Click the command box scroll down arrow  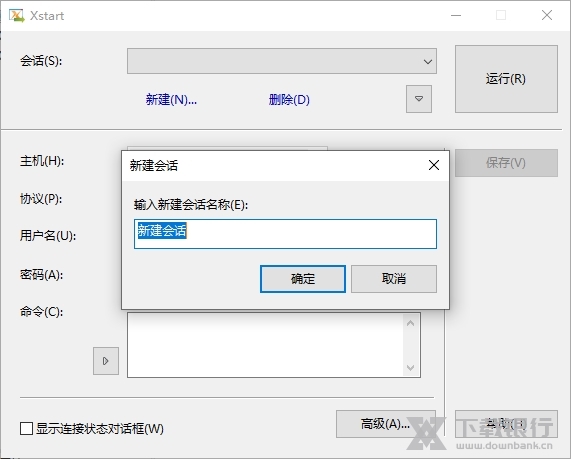(410, 368)
